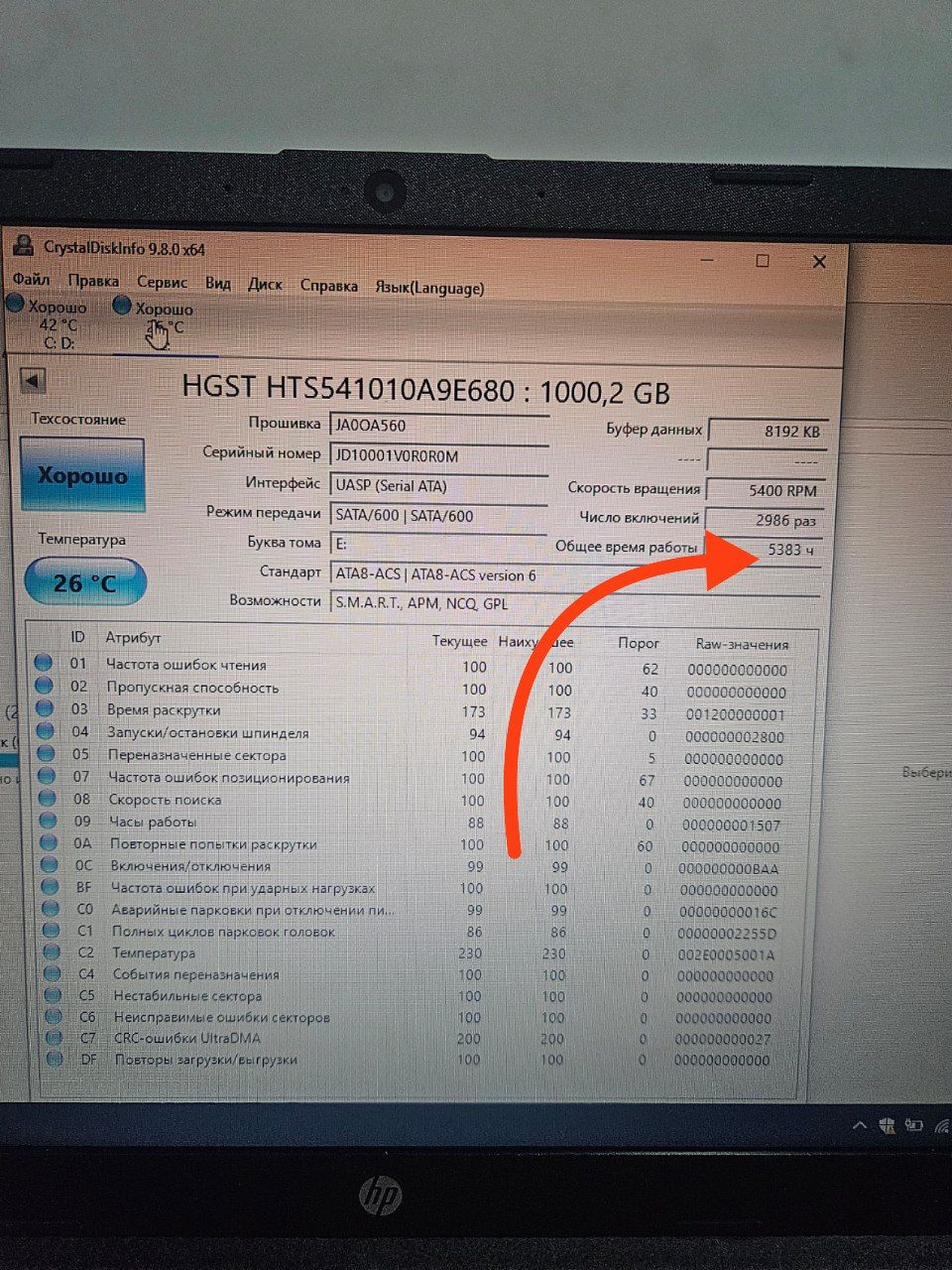The height and width of the screenshot is (1270, 952).
Task: Click the Режим передачи field SATA/600
Action: (438, 515)
